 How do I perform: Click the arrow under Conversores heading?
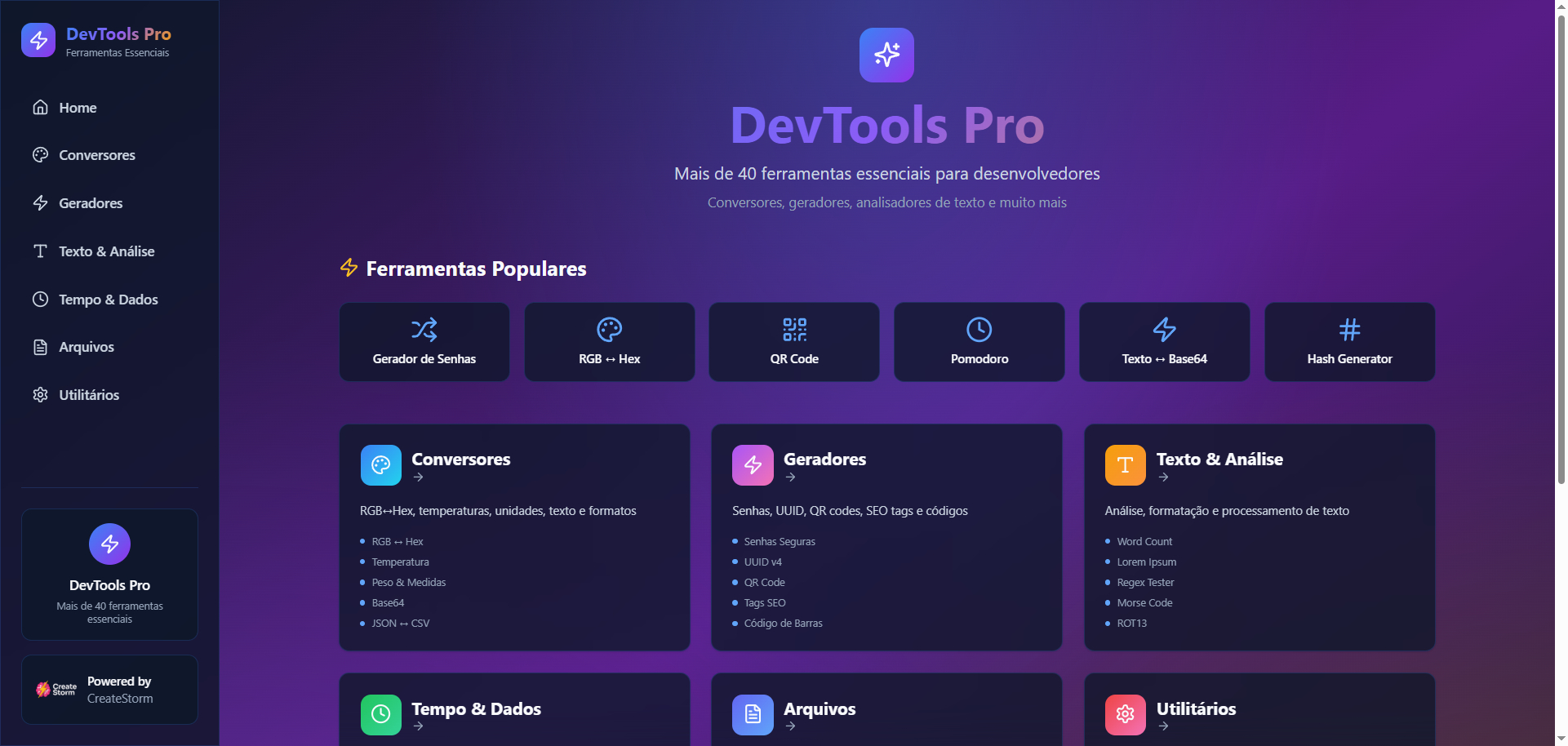pos(418,477)
